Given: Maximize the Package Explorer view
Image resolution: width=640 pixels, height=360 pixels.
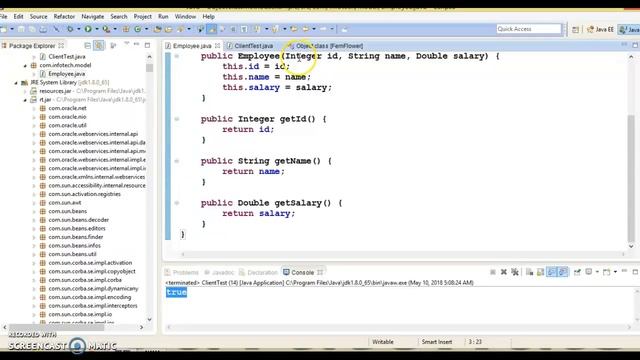Looking at the screenshot, I should tap(147, 45).
